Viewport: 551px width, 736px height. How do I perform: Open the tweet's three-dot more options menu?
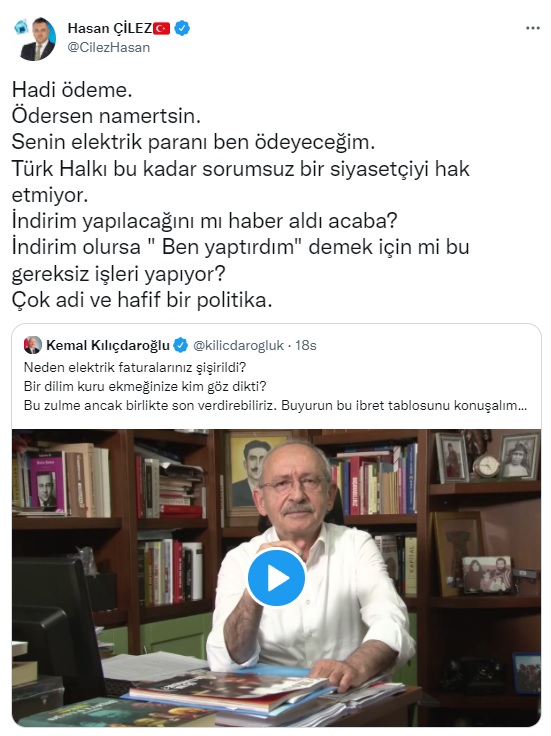tap(532, 28)
